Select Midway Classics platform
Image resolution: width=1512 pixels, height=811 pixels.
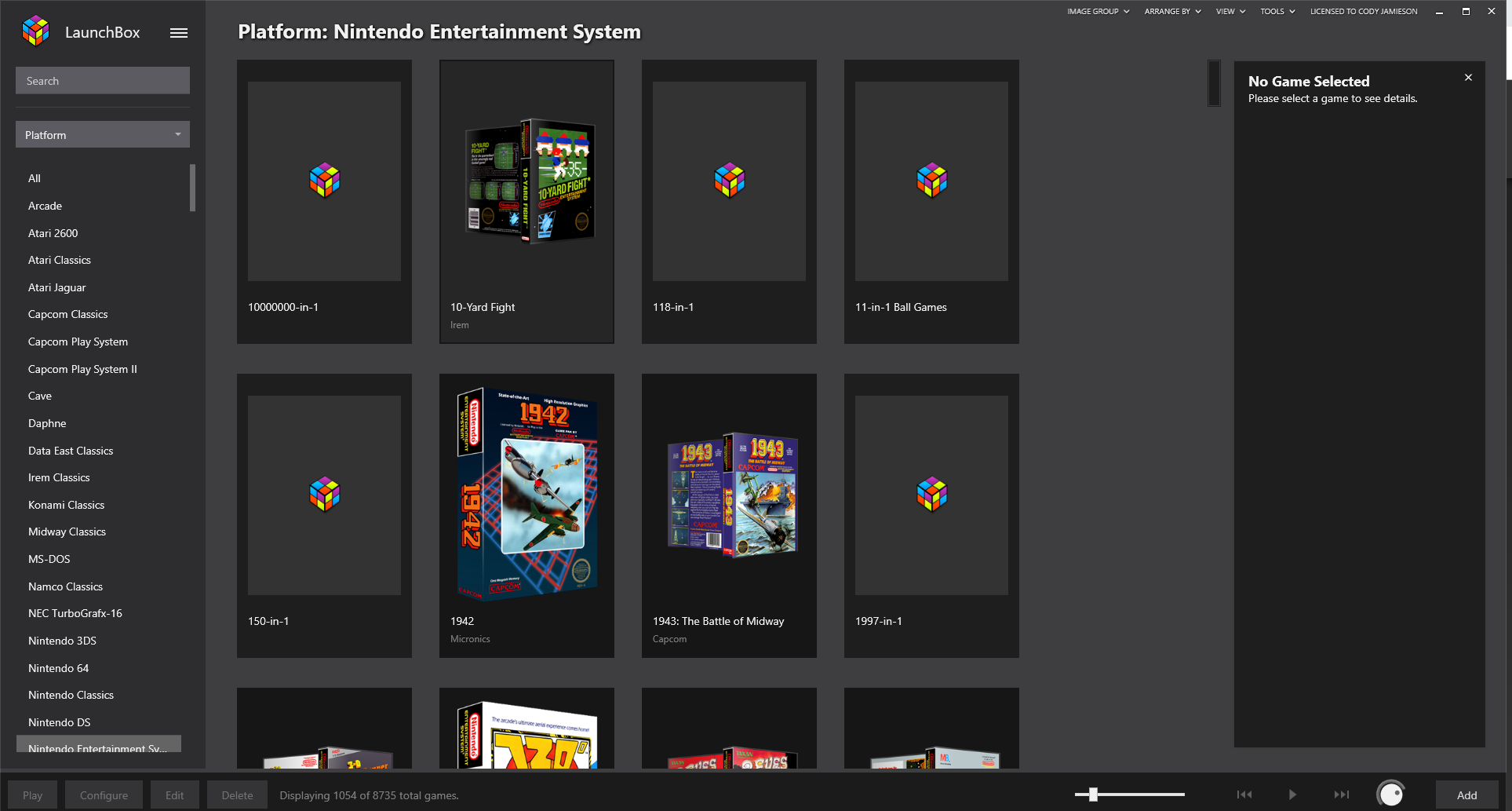click(67, 532)
